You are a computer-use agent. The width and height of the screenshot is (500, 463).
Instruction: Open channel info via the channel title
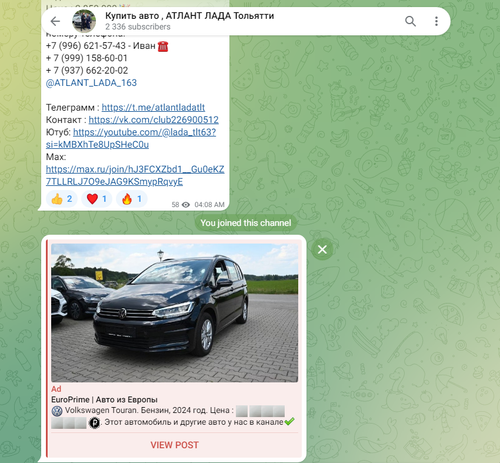point(189,16)
